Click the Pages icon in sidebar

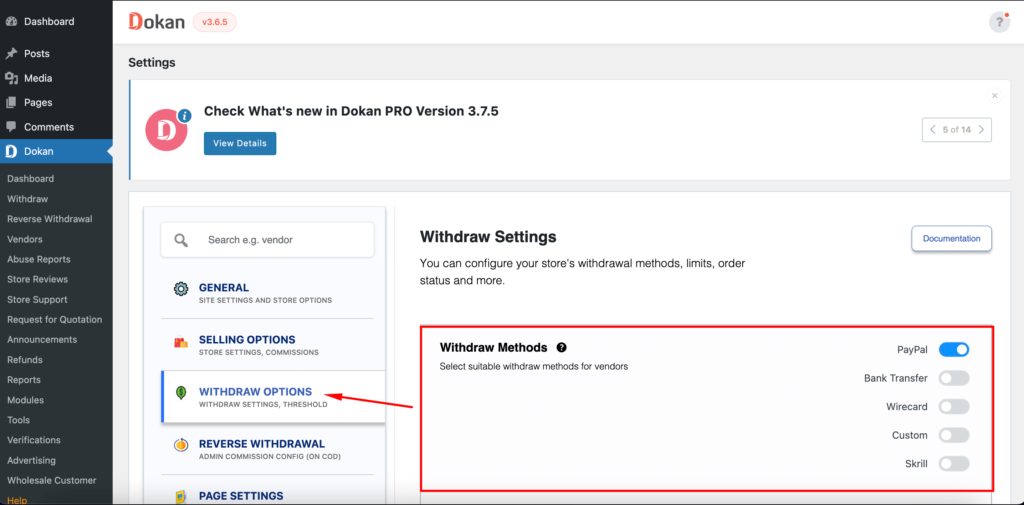(11, 103)
